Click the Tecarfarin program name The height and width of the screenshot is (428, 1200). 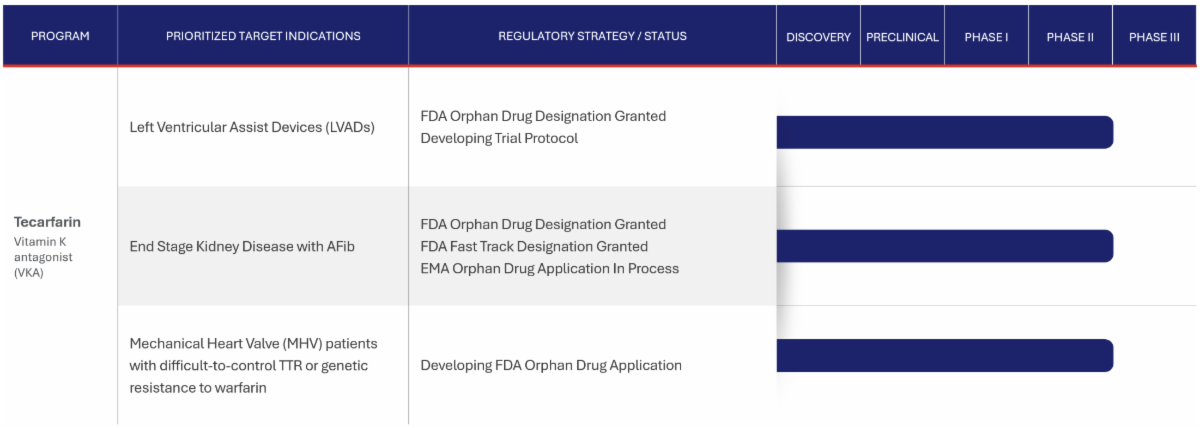47,222
